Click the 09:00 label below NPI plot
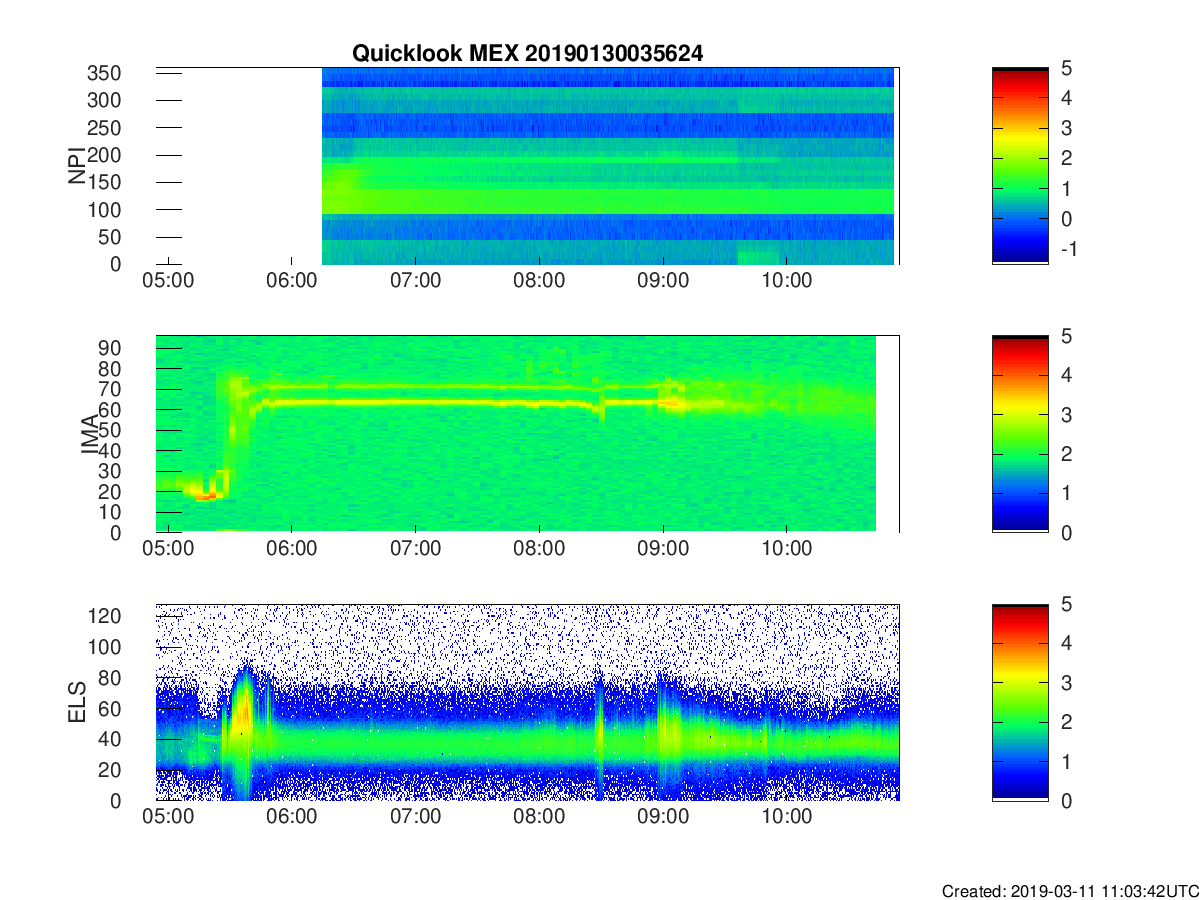Viewport: 1200px width, 900px height. pos(664,282)
